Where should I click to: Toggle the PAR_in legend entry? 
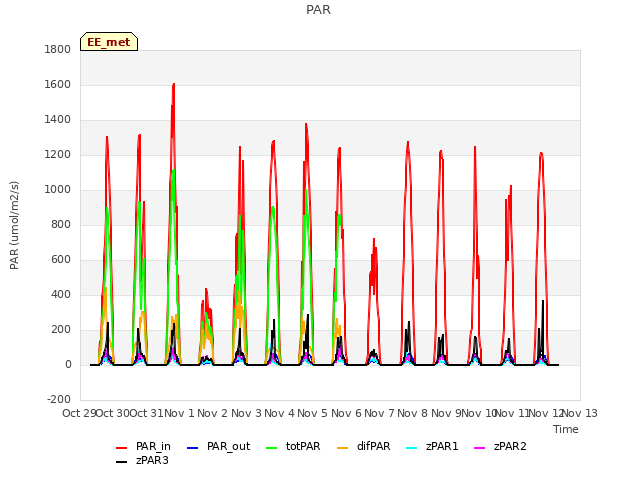click(143, 447)
